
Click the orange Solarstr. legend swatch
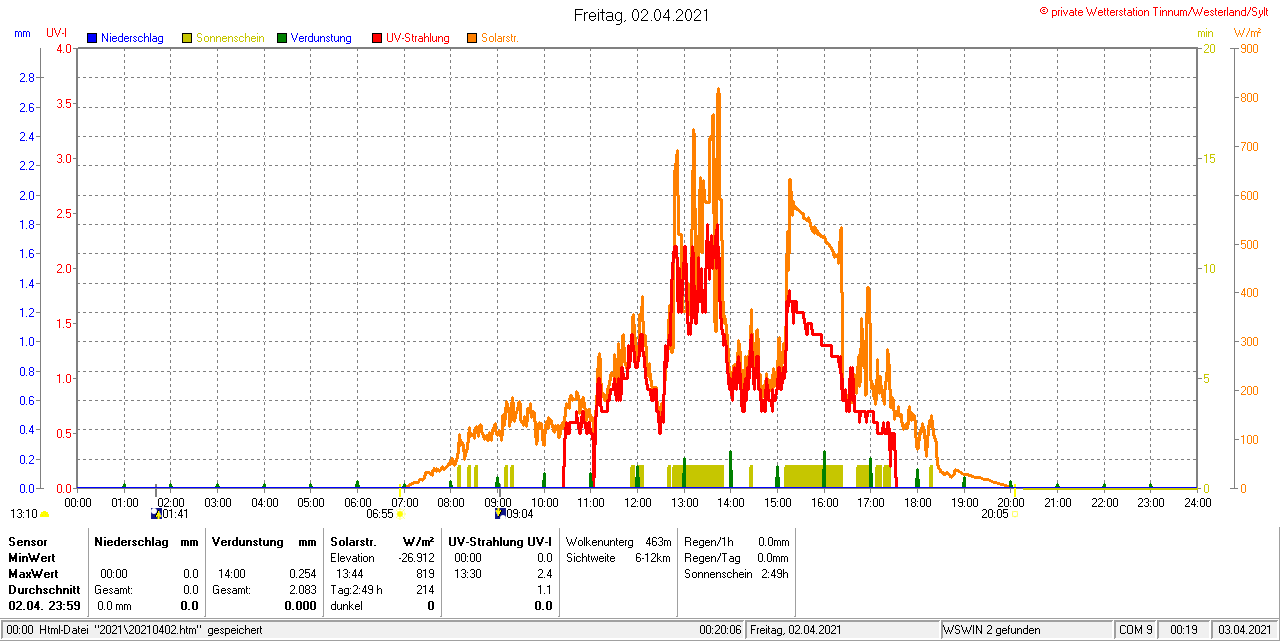tap(472, 38)
